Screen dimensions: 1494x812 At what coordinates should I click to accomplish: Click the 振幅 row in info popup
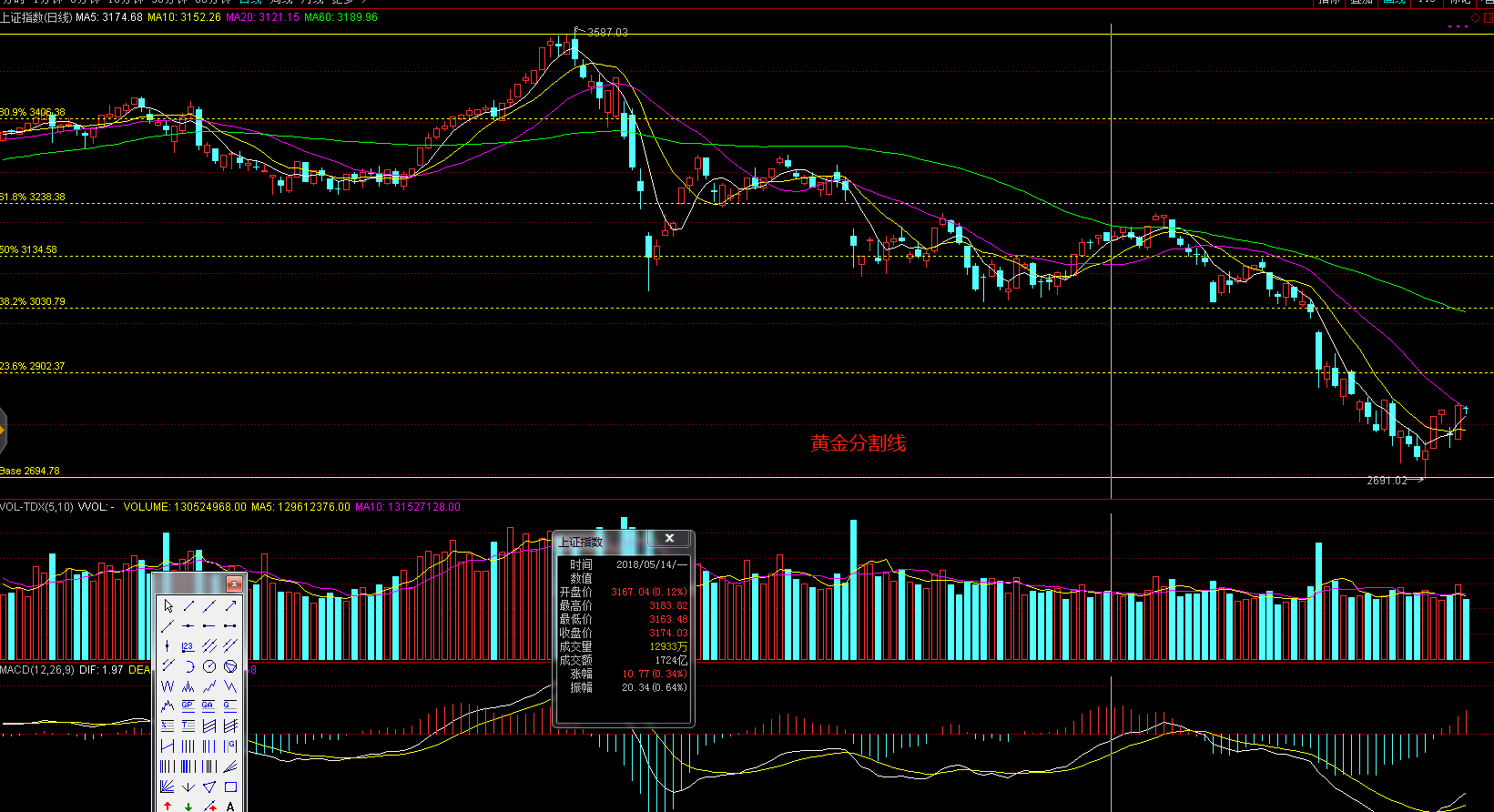[x=624, y=687]
